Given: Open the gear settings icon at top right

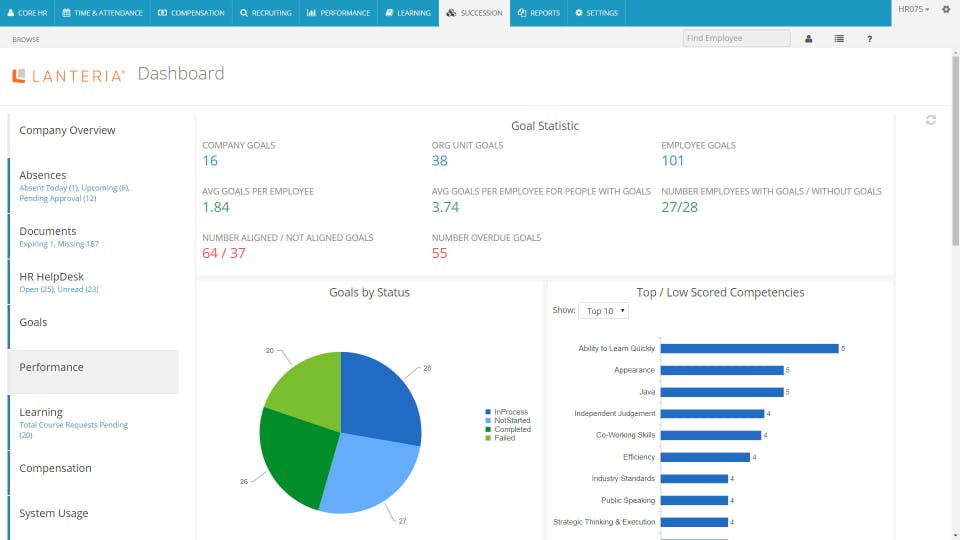Looking at the screenshot, I should tap(946, 9).
